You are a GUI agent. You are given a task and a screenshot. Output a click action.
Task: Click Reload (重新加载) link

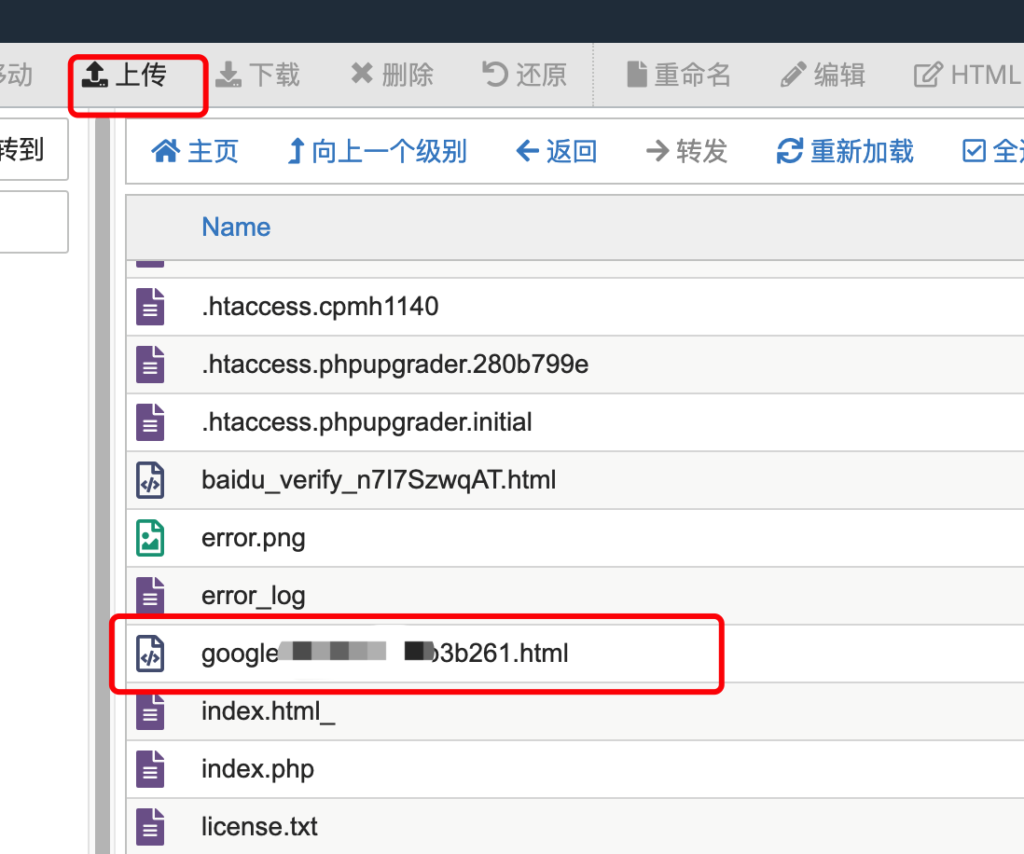pos(845,151)
